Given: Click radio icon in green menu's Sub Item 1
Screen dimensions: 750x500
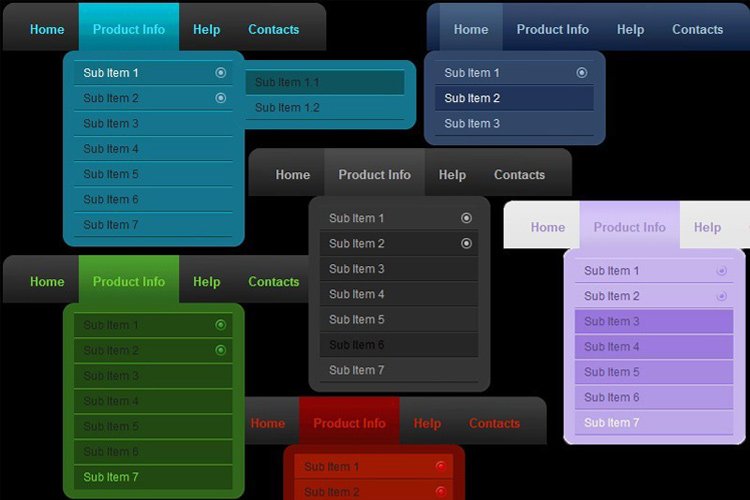Looking at the screenshot, I should (x=220, y=325).
